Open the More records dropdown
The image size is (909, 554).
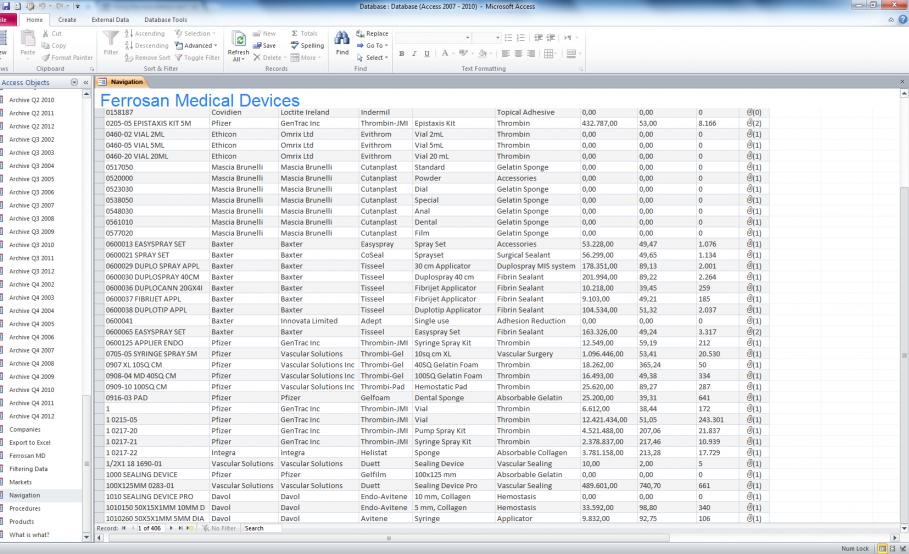[306, 58]
